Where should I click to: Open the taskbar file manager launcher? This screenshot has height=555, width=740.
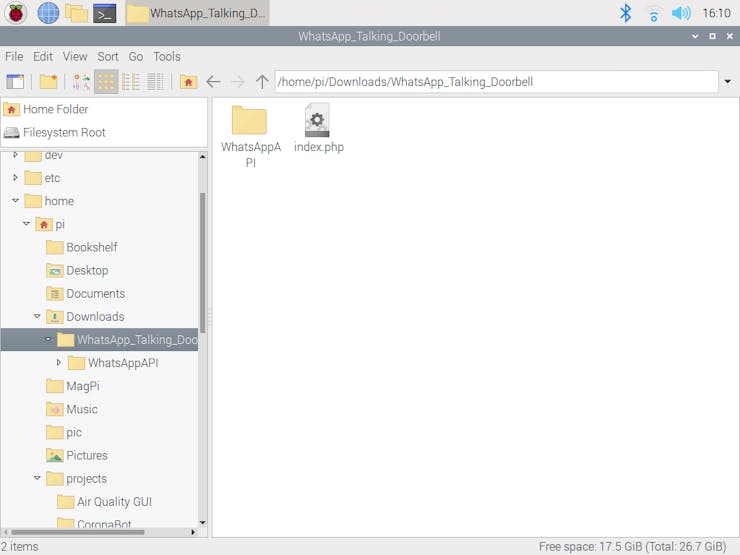[x=76, y=13]
